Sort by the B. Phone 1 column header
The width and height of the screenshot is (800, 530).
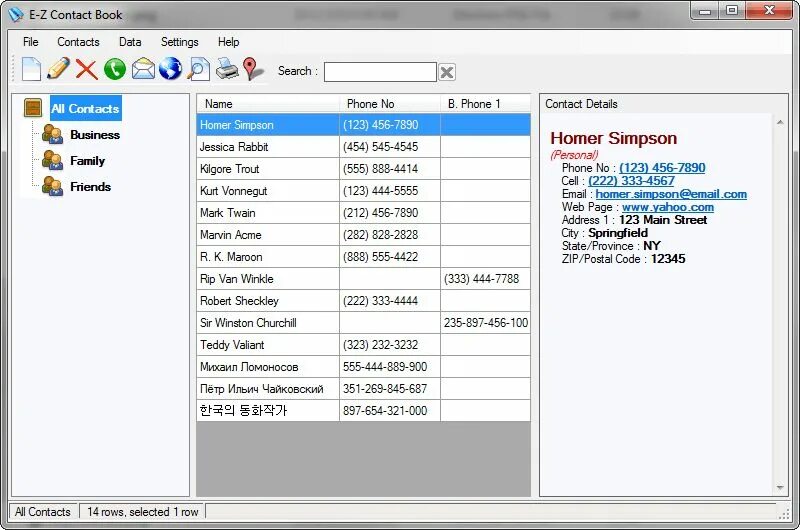485,104
